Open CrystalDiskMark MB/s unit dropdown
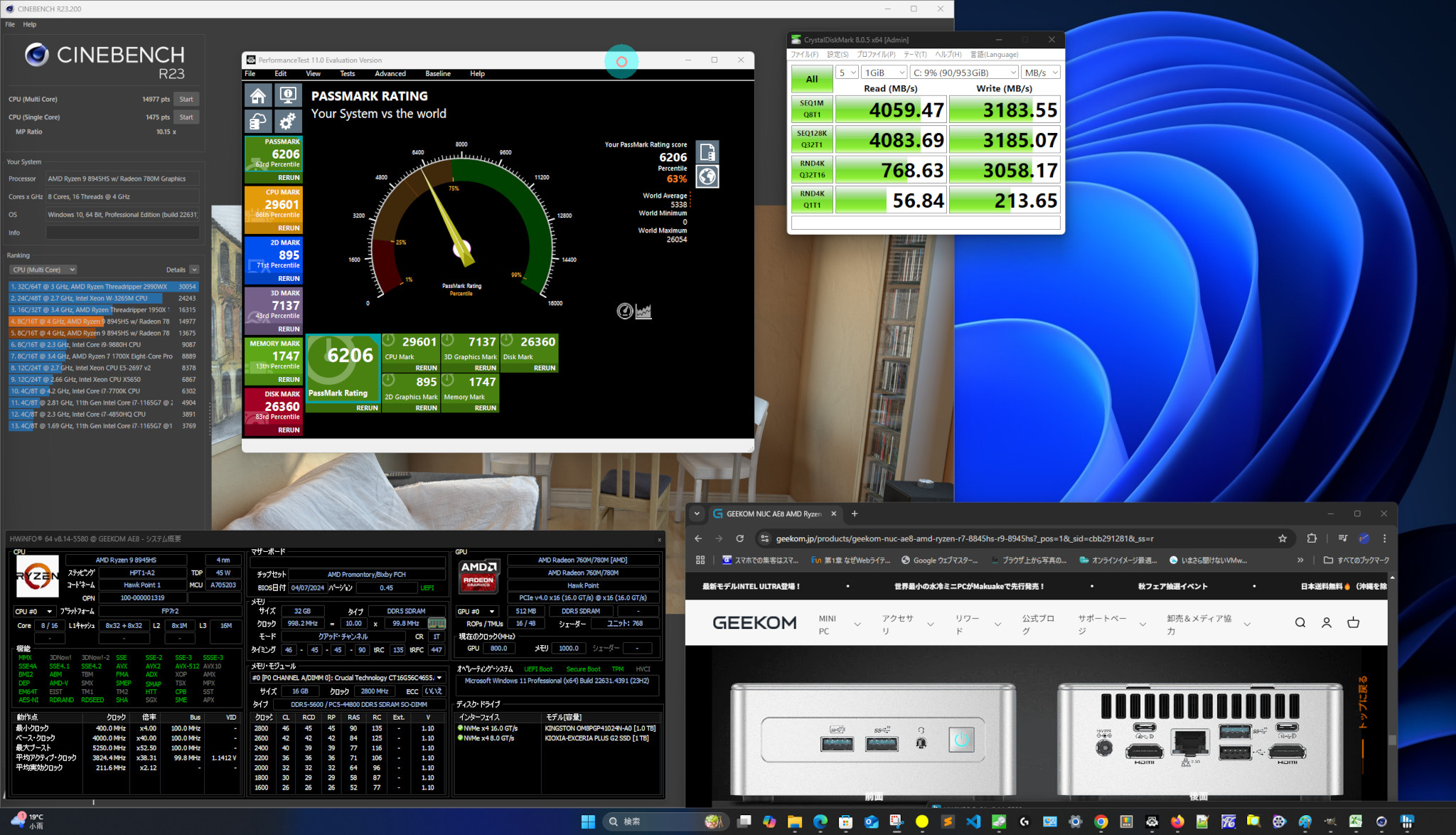Screen dimensions: 1456x835 click(x=1041, y=73)
